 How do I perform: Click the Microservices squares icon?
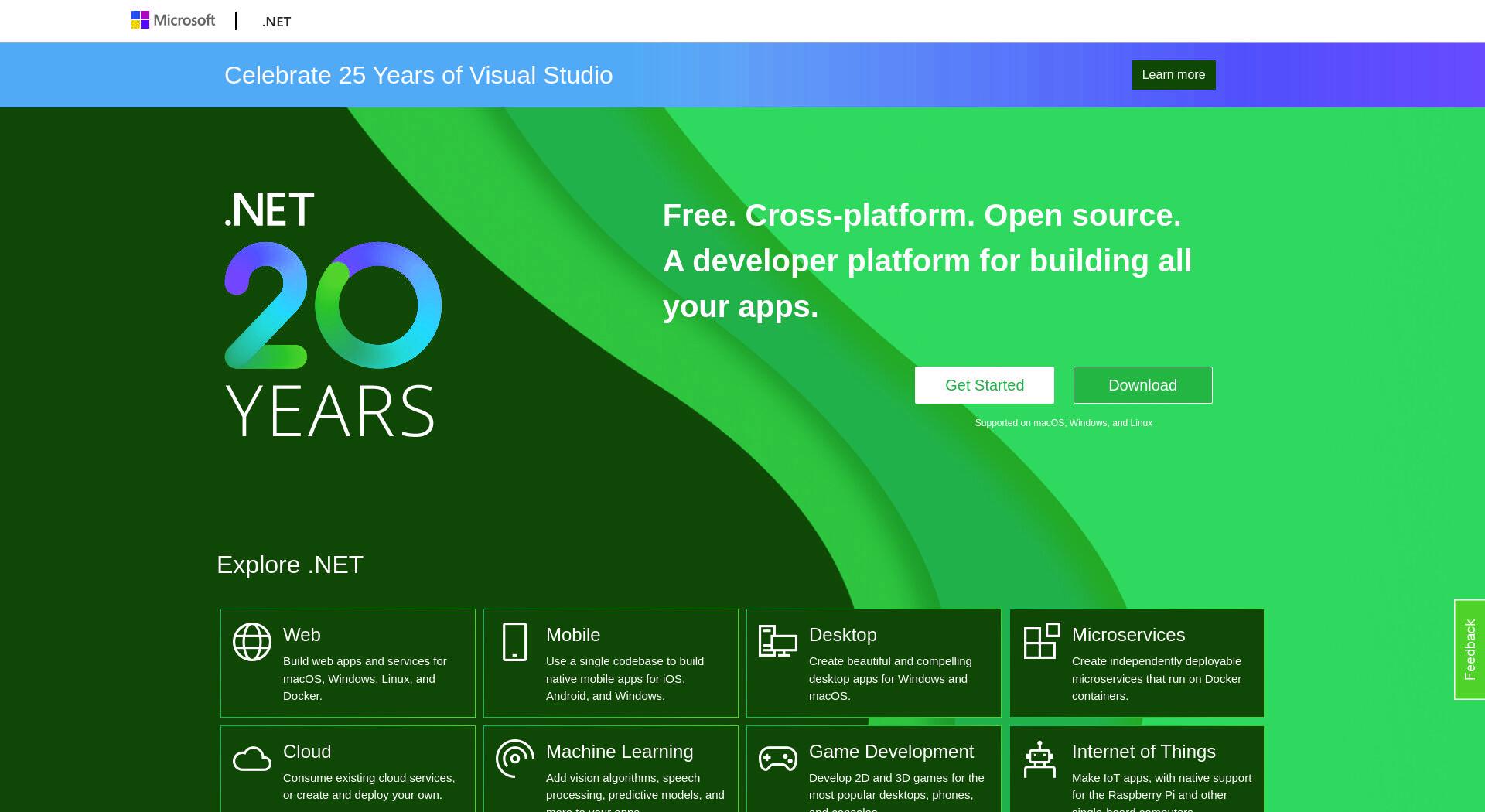click(1042, 641)
